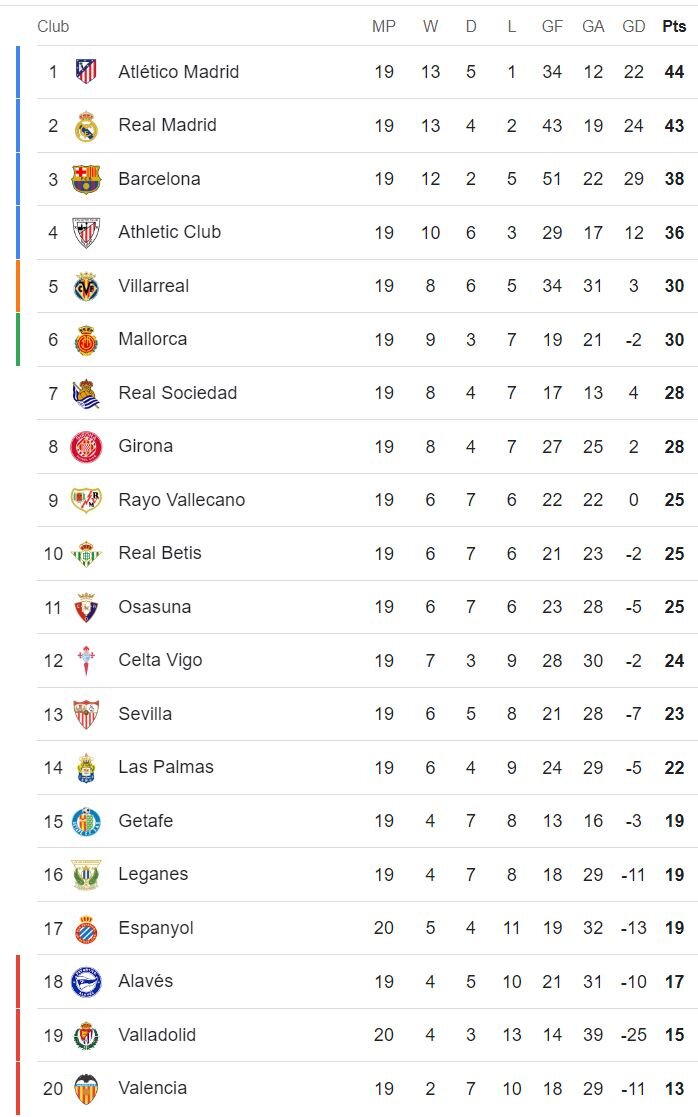The width and height of the screenshot is (698, 1117).
Task: Click the Getafe blue crest icon
Action: 86,821
